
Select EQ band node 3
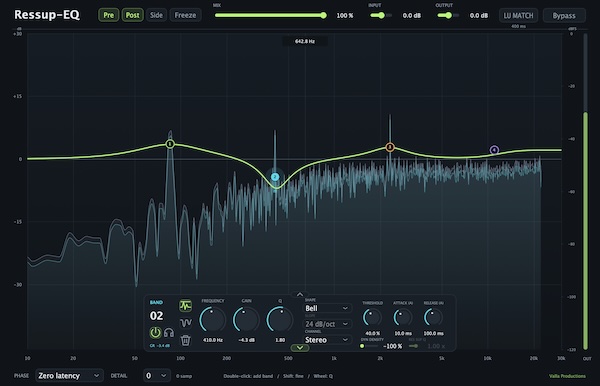click(390, 147)
